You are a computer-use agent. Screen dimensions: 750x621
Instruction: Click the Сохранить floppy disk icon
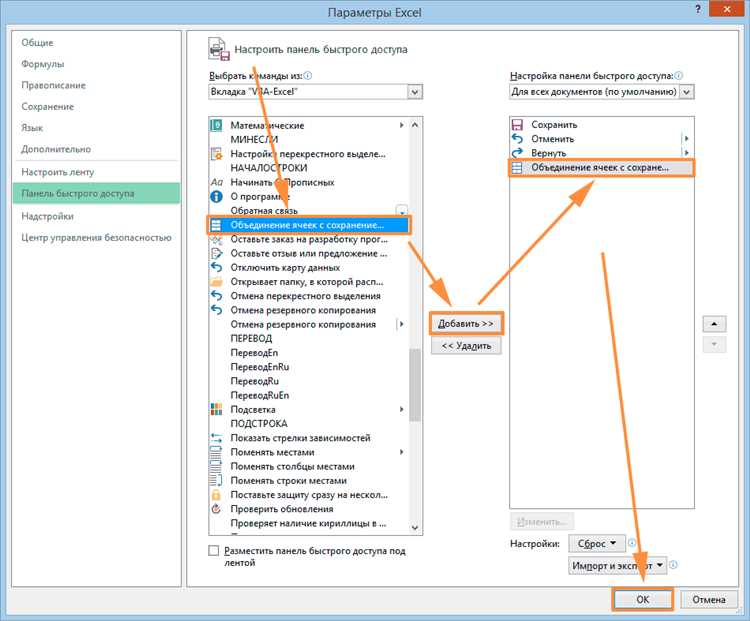(x=517, y=125)
